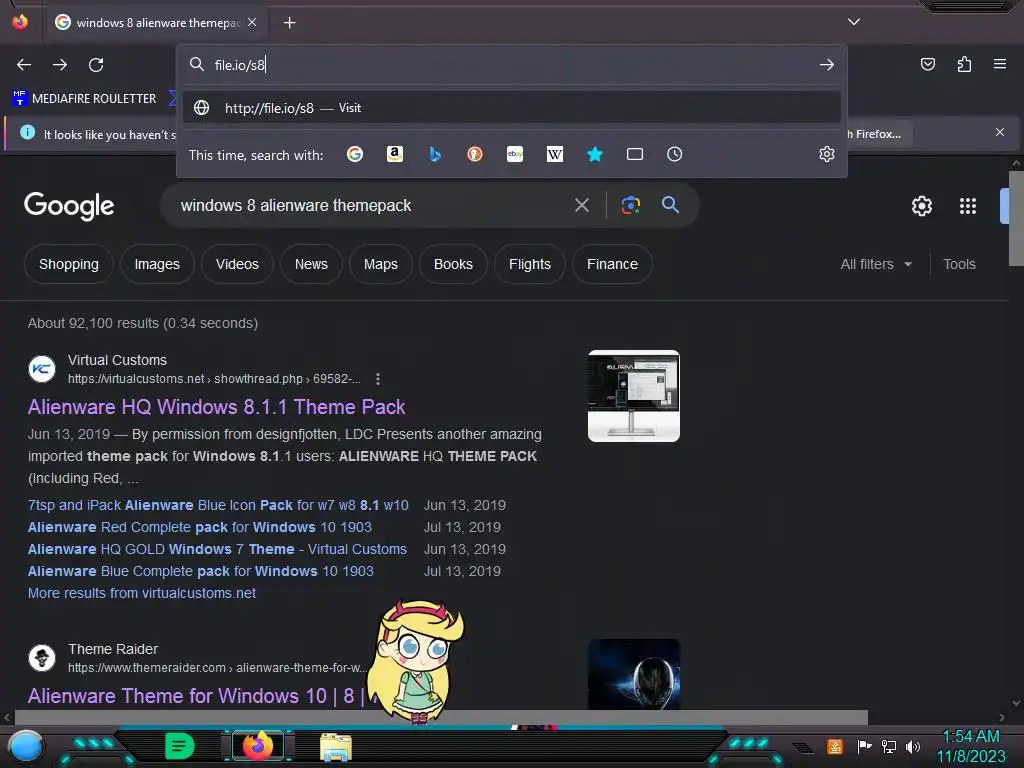Filter results by Finance
This screenshot has height=768, width=1024.
612,264
